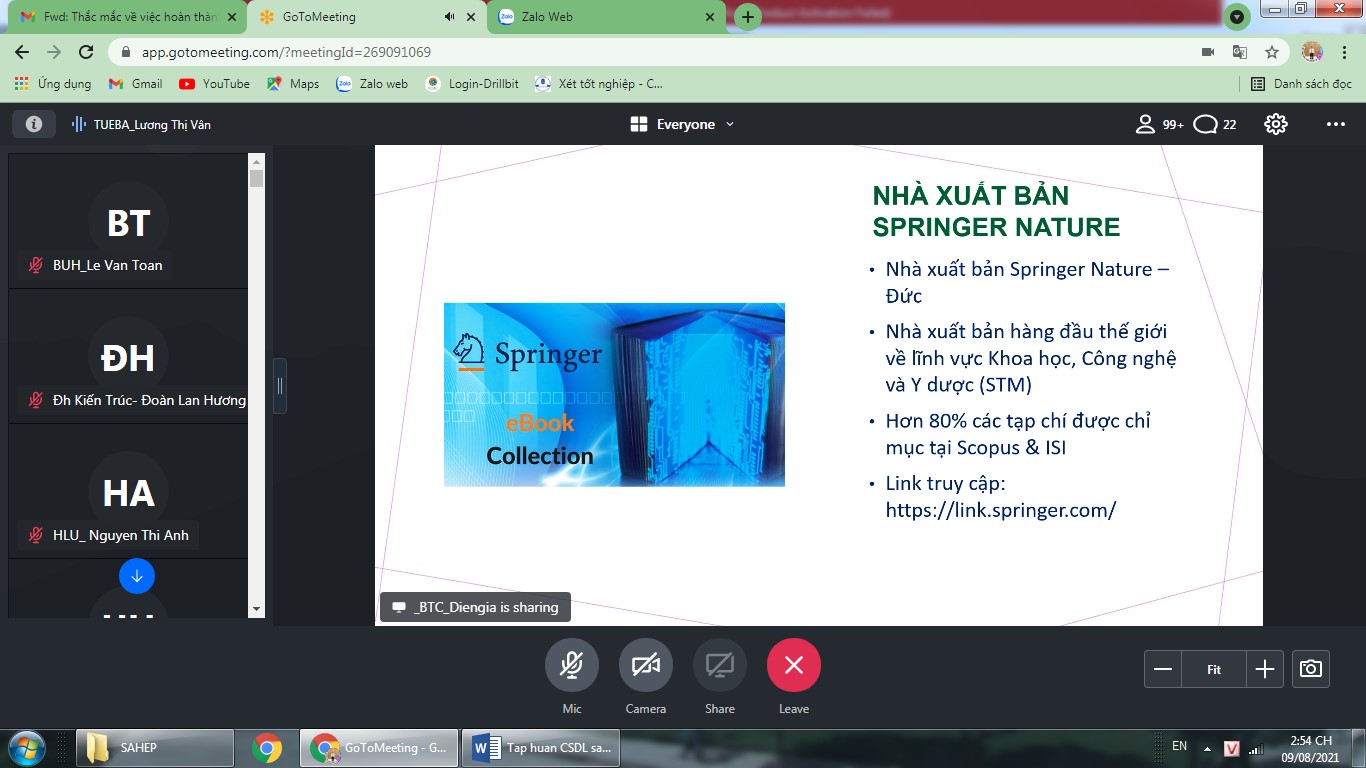Go forward in browser
This screenshot has height=768, width=1366.
click(x=54, y=52)
